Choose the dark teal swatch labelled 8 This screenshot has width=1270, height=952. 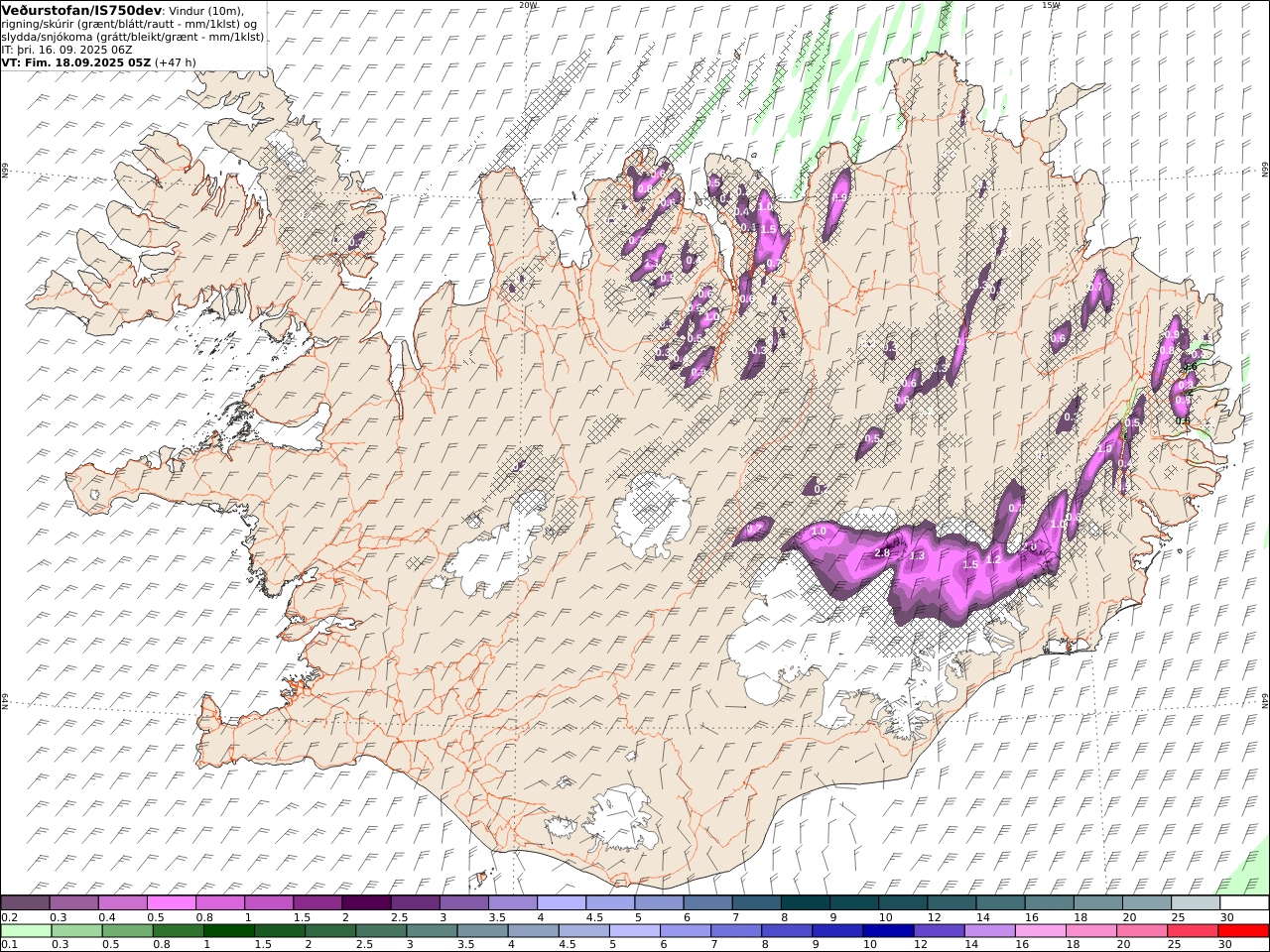pos(804,903)
